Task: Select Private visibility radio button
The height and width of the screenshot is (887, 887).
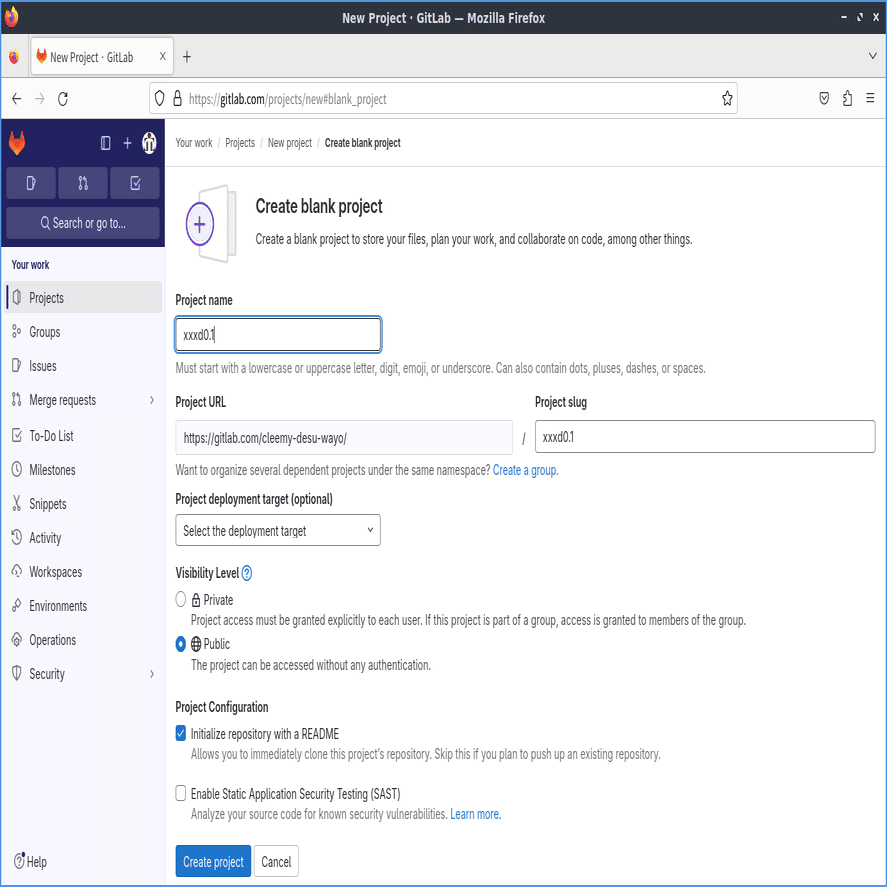Action: pyautogui.click(x=180, y=599)
